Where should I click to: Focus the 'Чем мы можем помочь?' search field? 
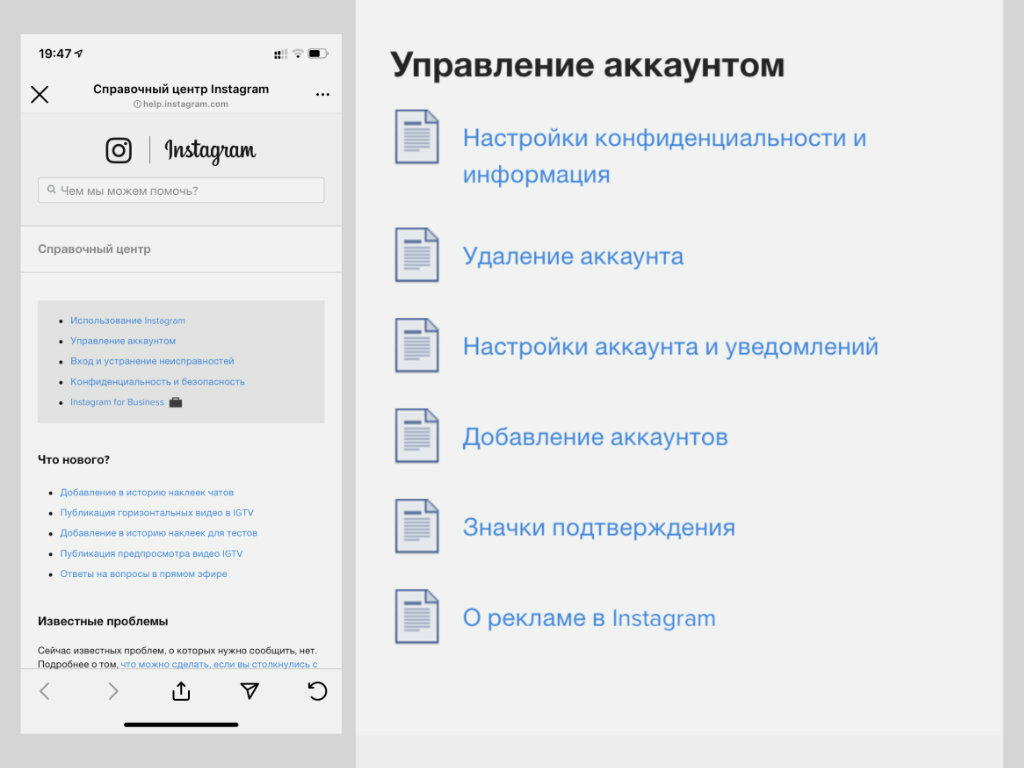click(x=181, y=190)
